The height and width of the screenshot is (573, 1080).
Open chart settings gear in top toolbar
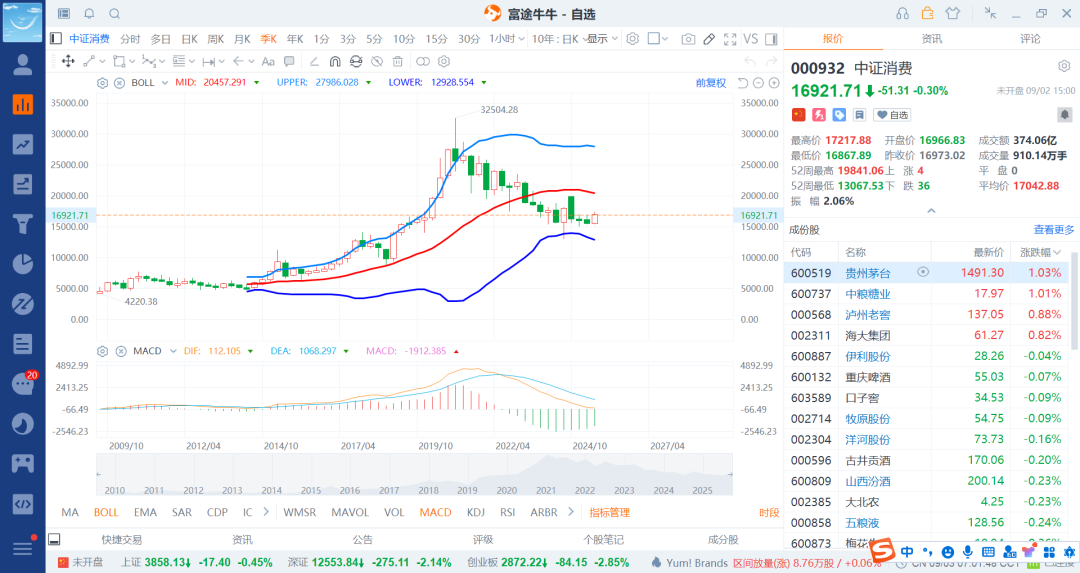click(x=632, y=39)
